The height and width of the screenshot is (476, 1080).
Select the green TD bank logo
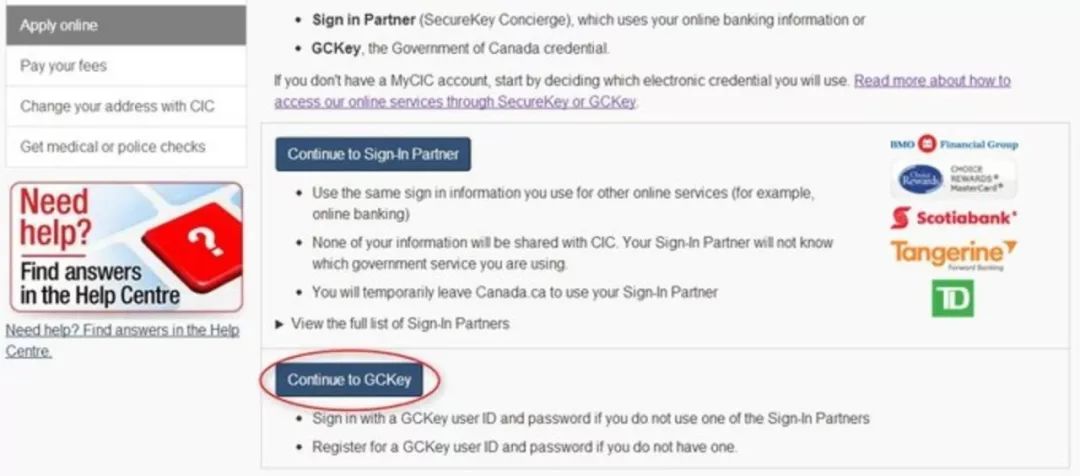click(x=953, y=298)
